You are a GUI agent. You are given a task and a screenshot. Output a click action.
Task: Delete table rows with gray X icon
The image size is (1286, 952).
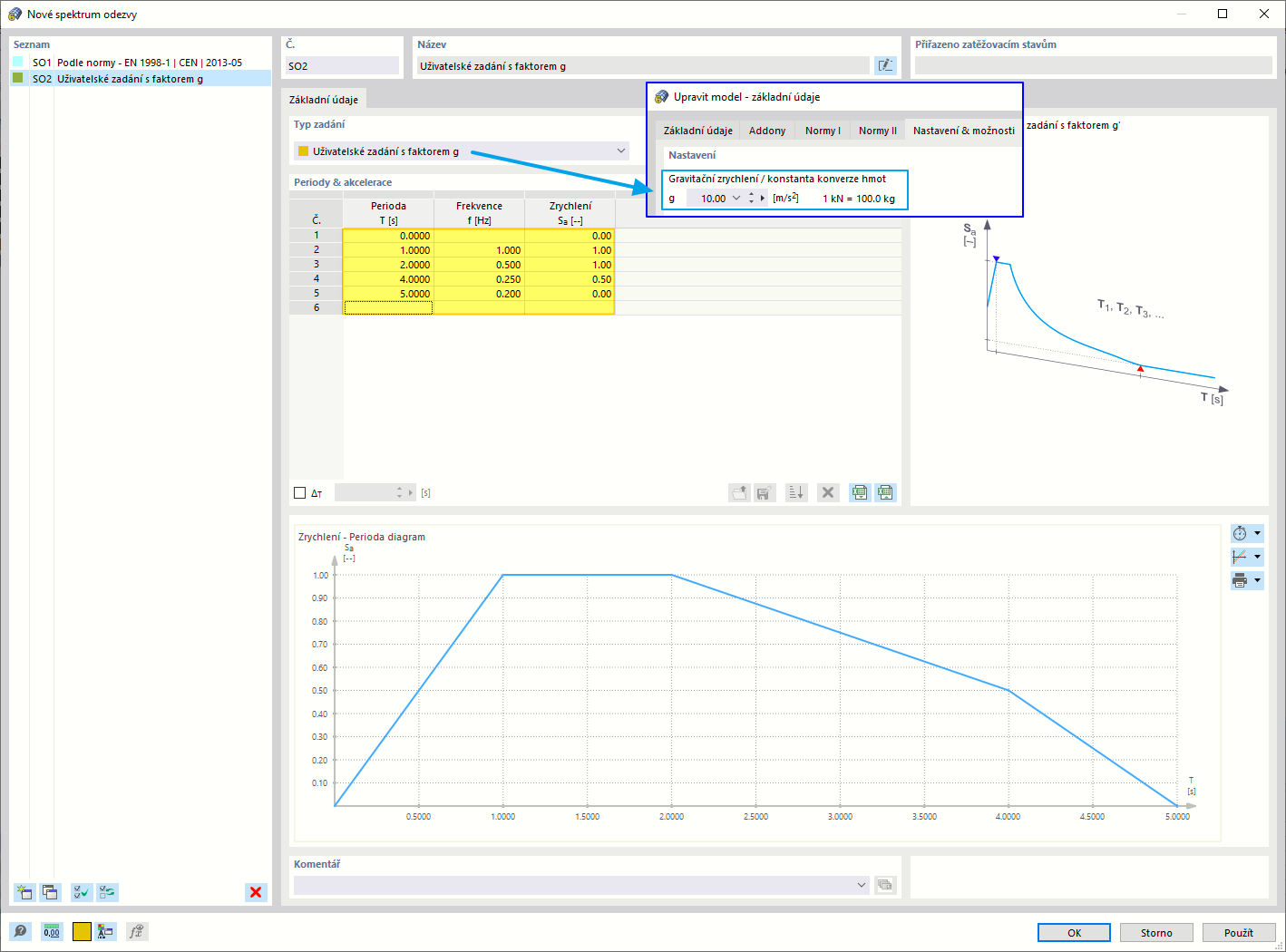click(x=827, y=492)
